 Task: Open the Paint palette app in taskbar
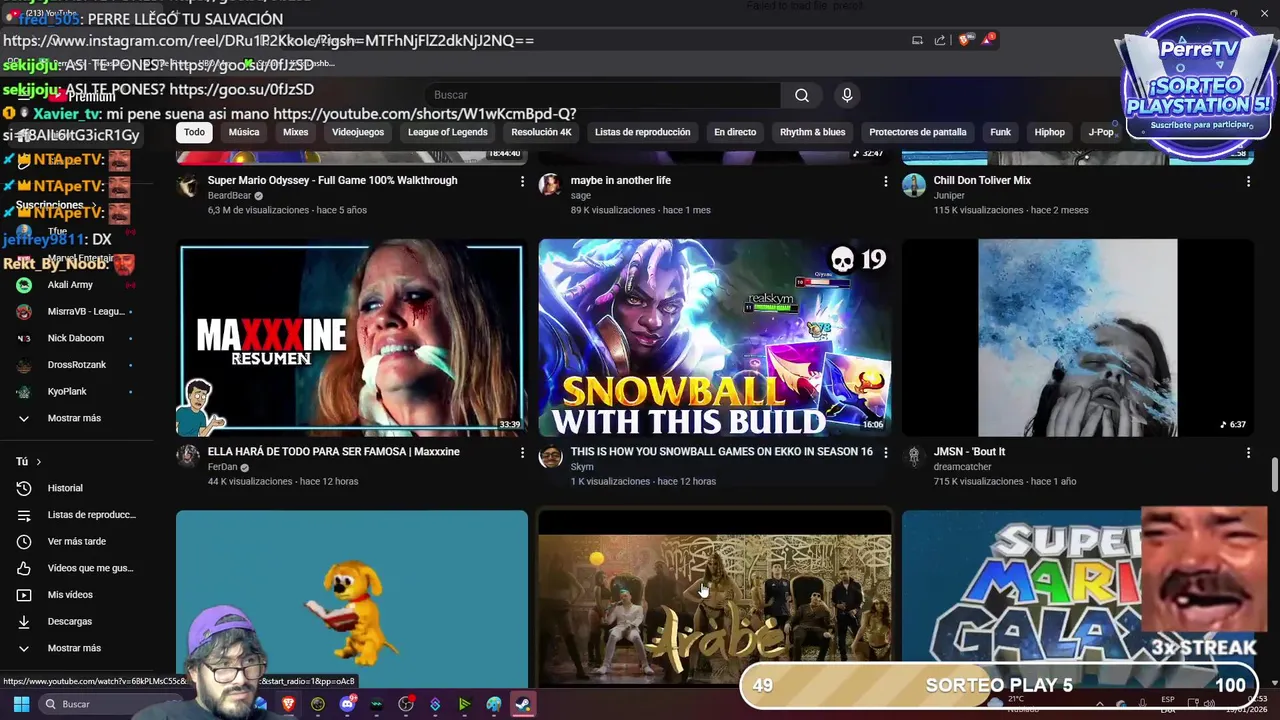point(494,704)
